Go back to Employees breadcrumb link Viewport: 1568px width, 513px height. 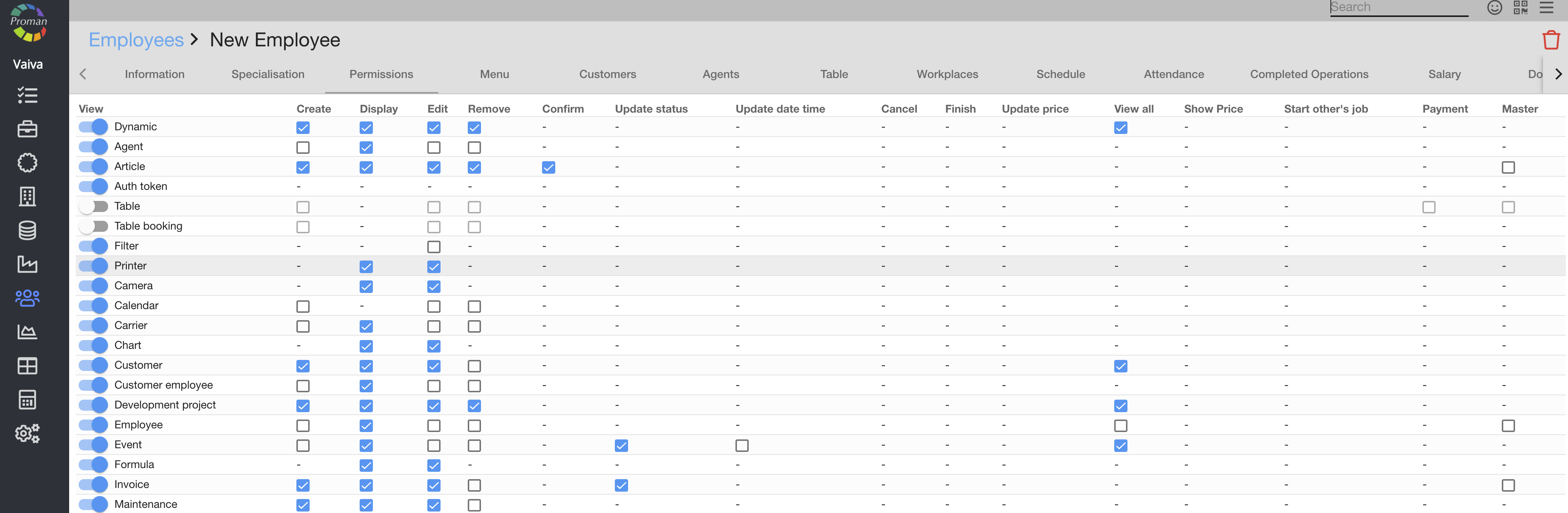pos(136,40)
